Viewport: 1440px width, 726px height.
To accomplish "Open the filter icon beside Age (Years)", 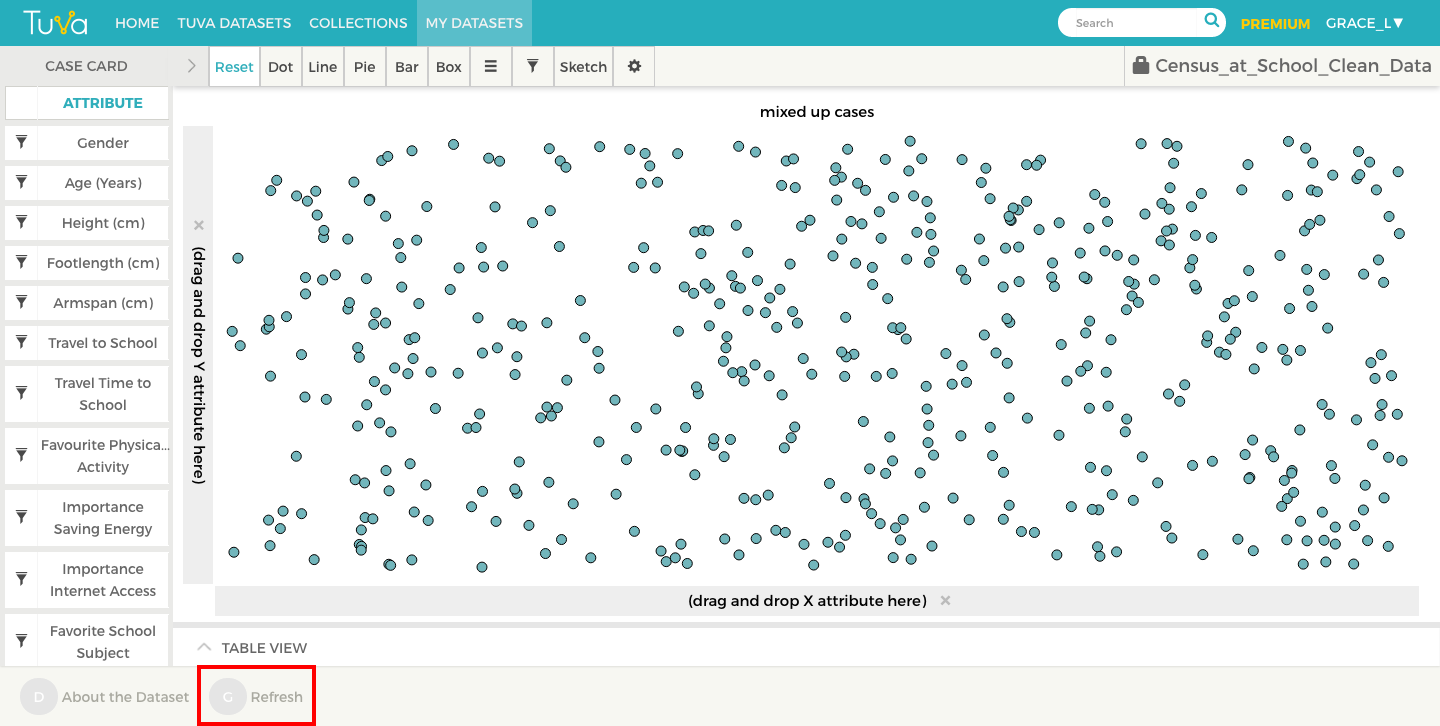I will [21, 182].
